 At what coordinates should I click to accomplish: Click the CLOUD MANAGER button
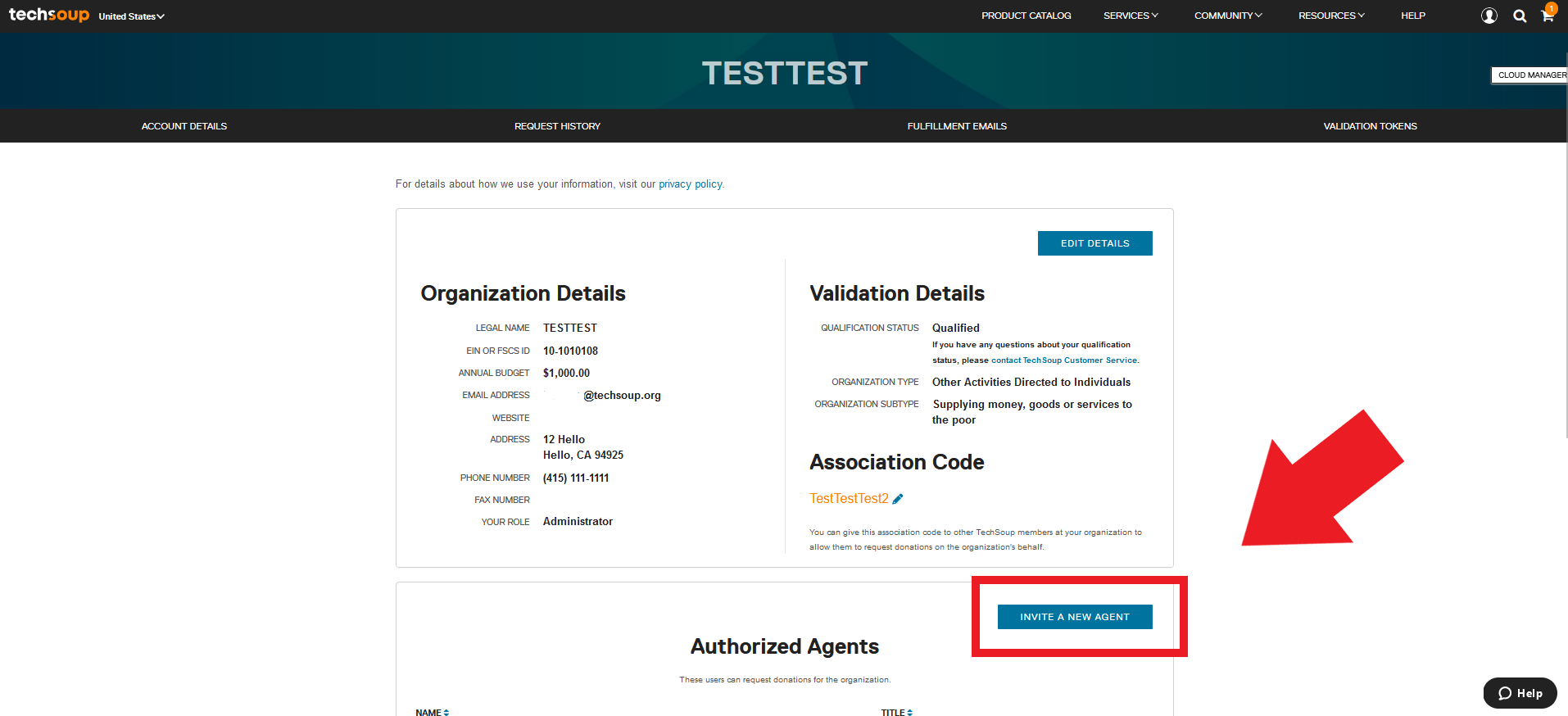(1529, 75)
